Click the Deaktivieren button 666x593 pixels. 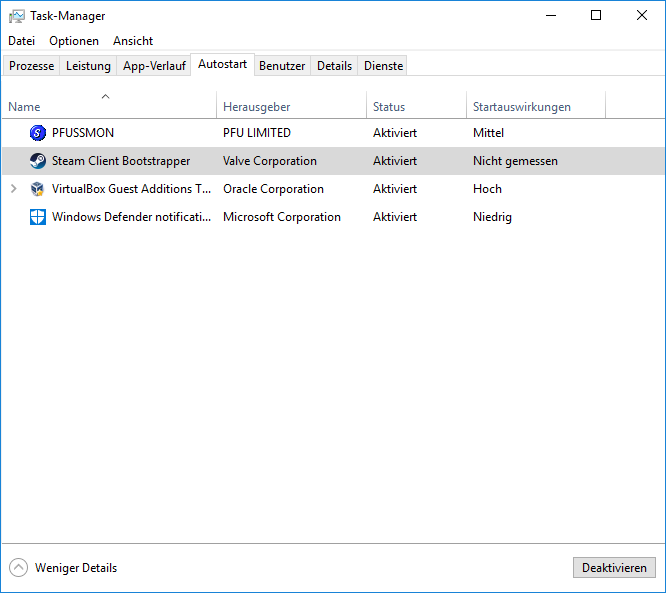[x=614, y=568]
